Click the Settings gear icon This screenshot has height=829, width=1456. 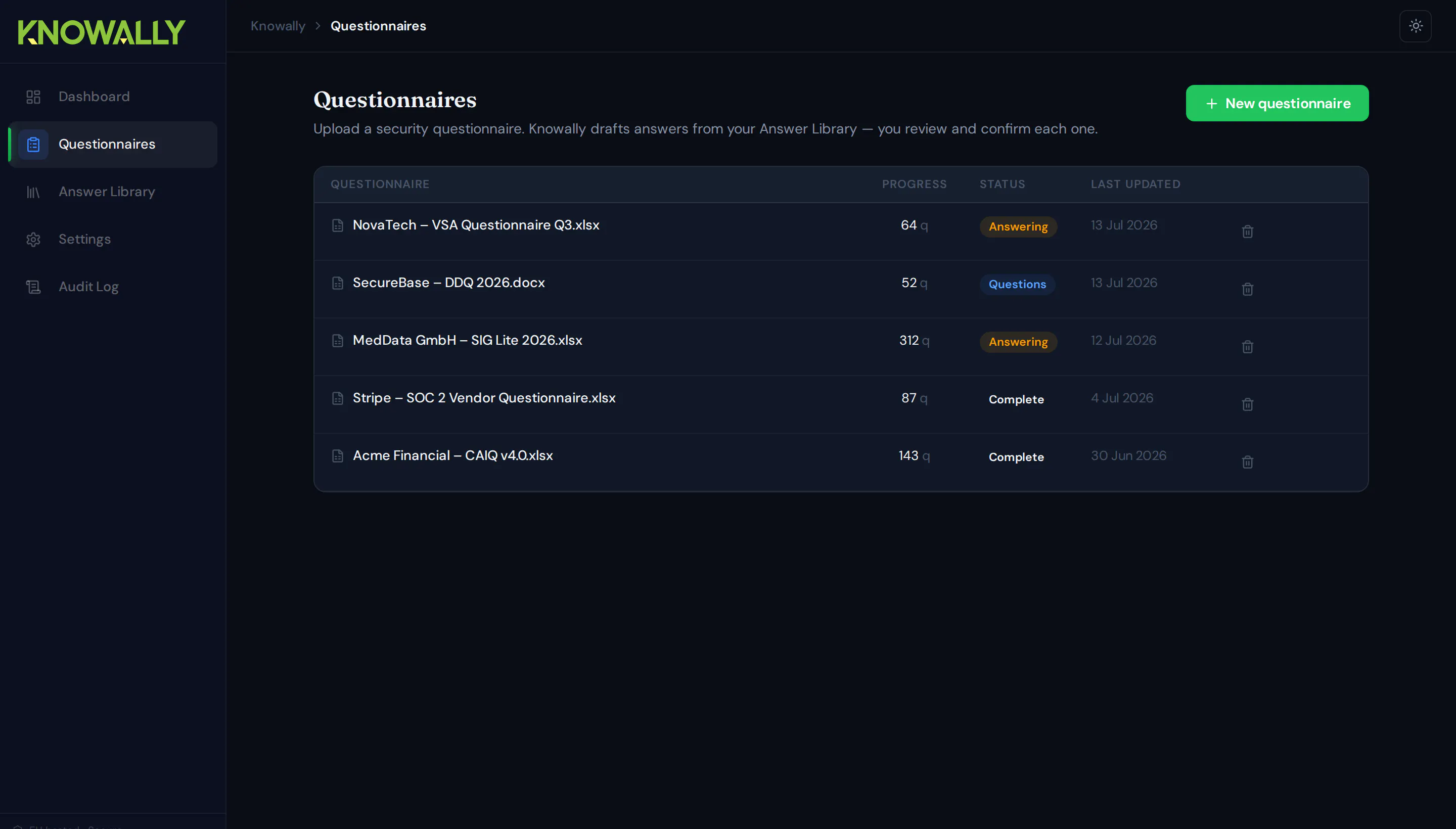pyautogui.click(x=33, y=239)
